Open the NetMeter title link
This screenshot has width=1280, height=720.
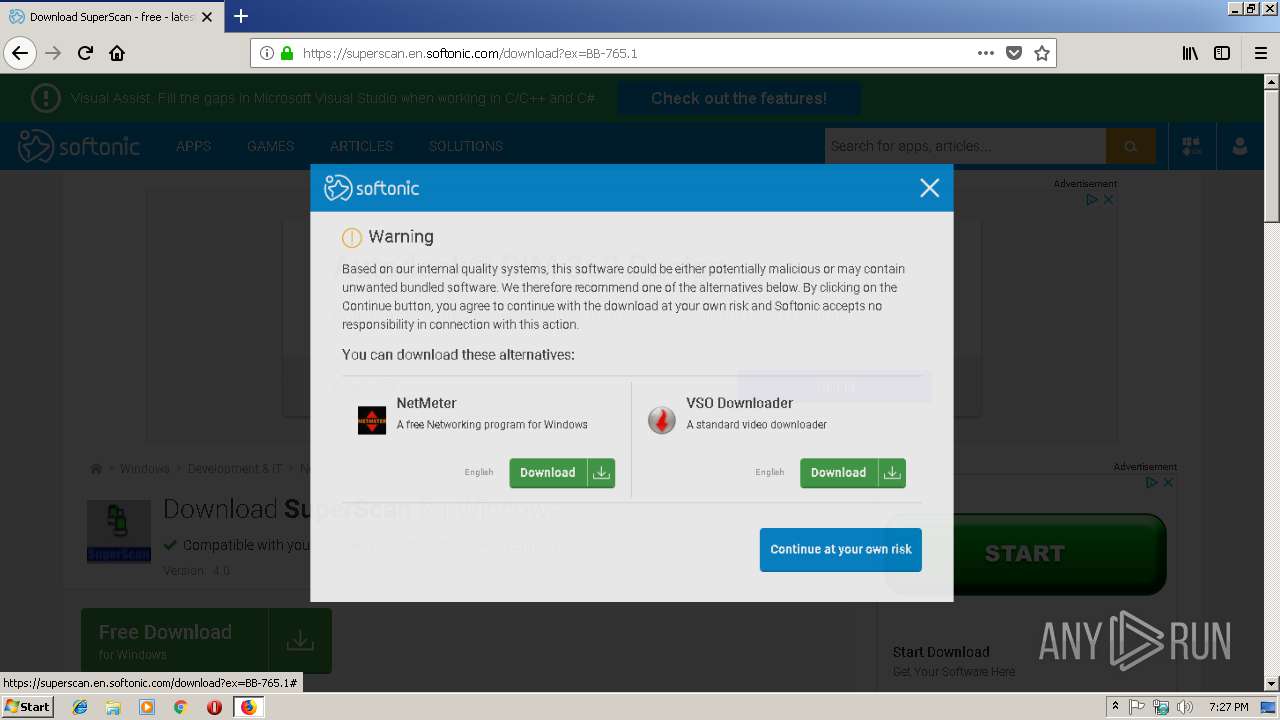coord(426,403)
